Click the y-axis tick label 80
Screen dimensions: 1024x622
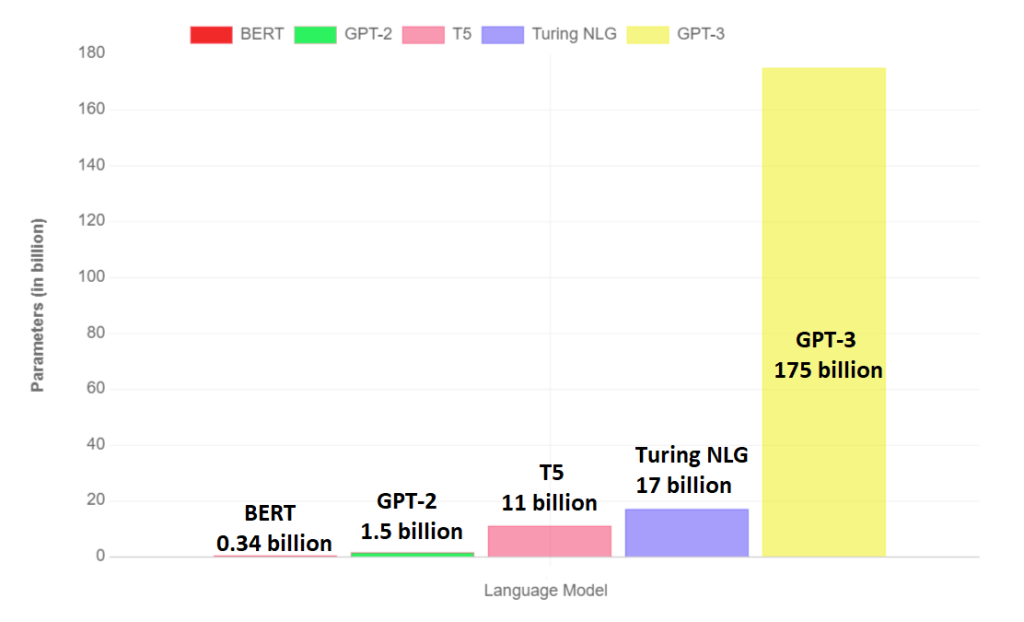(95, 333)
